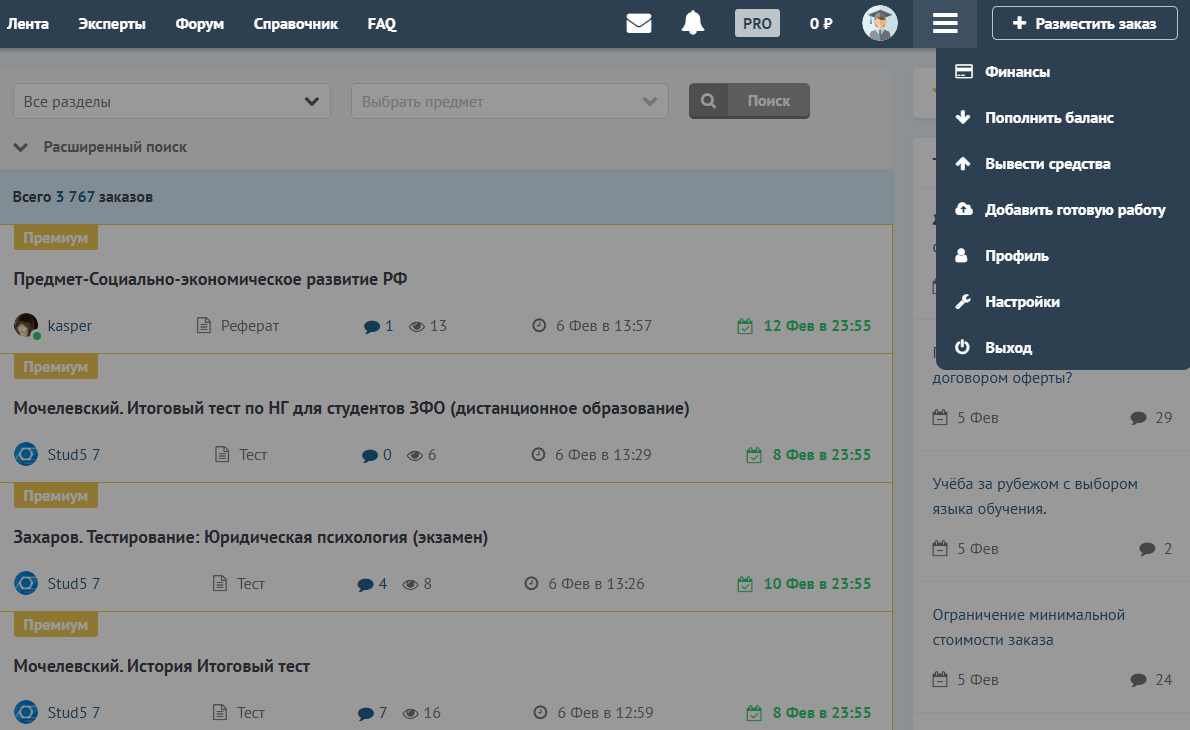Go to 'Эксперты' in top navigation
This screenshot has width=1190, height=730.
point(111,24)
